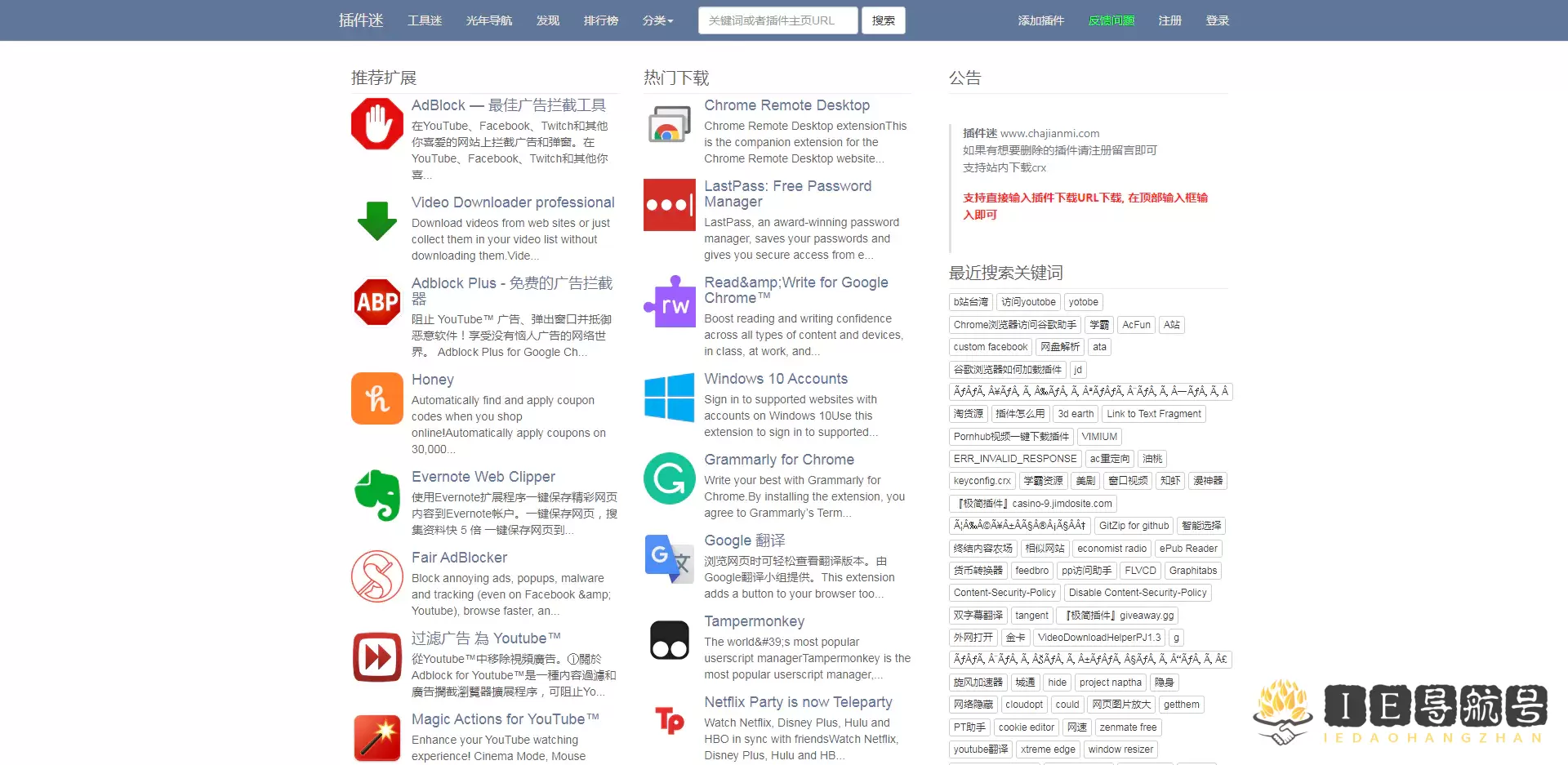This screenshot has width=1568, height=765.
Task: Open the 发现 nav item
Action: pyautogui.click(x=548, y=20)
